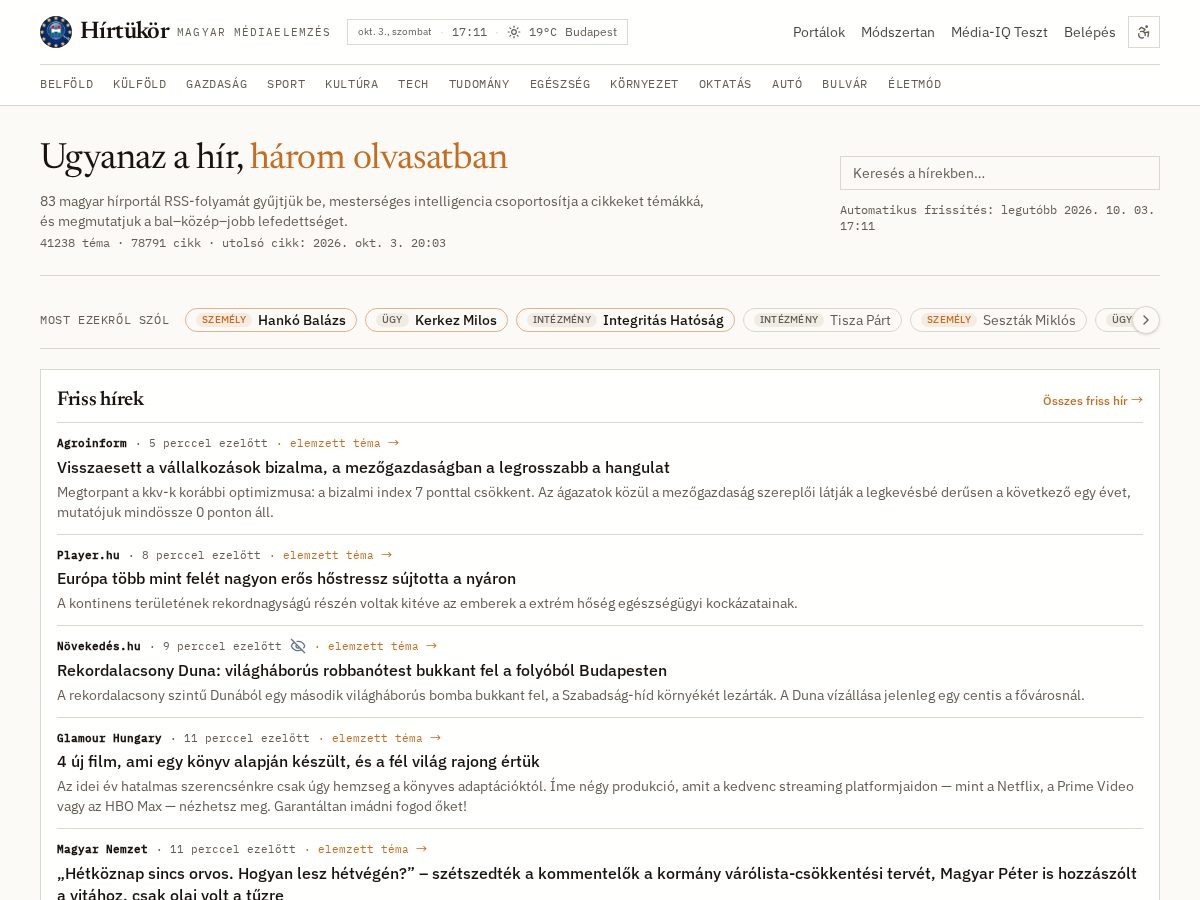Click the '5 perccel ezelőtt' timestamp

pos(208,443)
